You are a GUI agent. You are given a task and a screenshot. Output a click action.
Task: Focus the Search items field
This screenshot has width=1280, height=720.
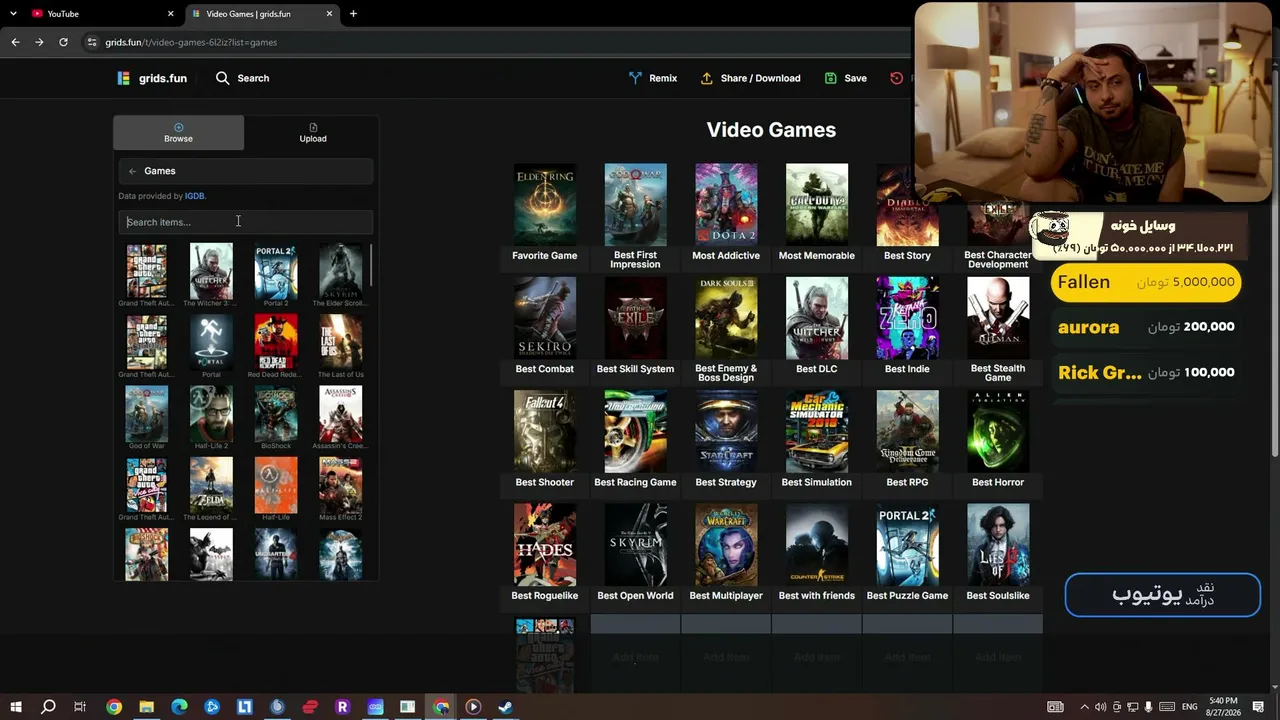[245, 222]
